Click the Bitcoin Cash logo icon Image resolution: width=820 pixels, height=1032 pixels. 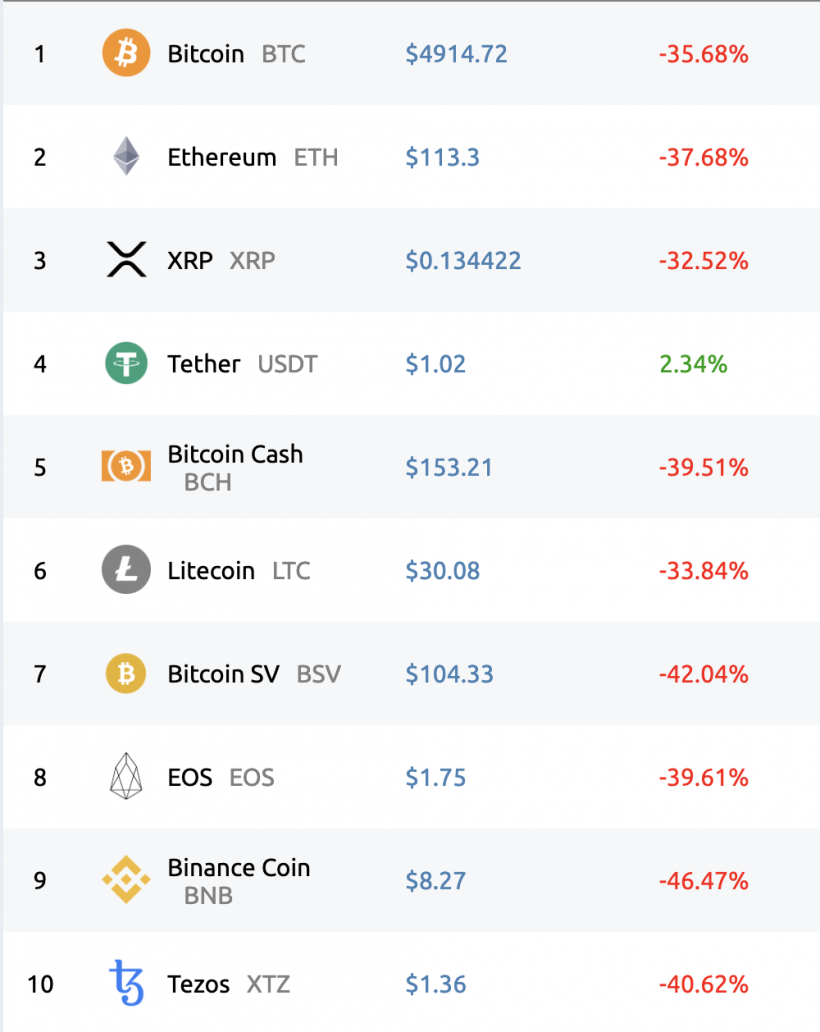[126, 467]
